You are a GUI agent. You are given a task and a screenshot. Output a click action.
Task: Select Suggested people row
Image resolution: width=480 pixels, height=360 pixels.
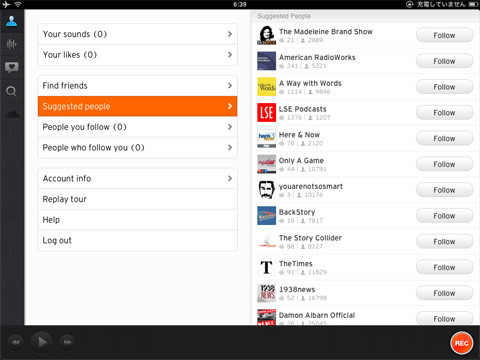coord(137,106)
